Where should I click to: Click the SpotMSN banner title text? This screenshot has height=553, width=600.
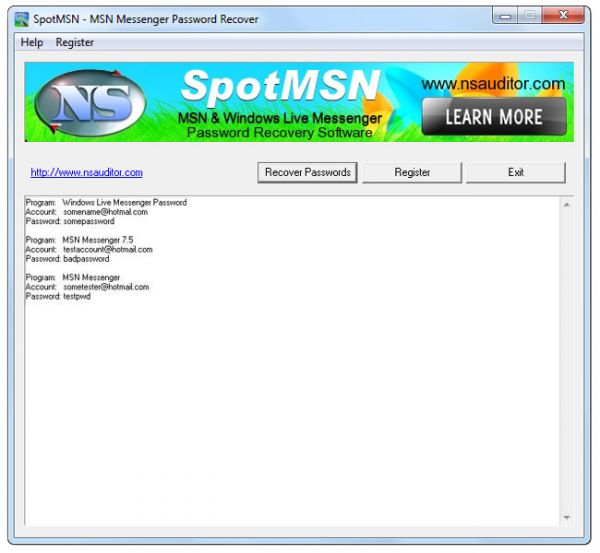click(x=281, y=88)
